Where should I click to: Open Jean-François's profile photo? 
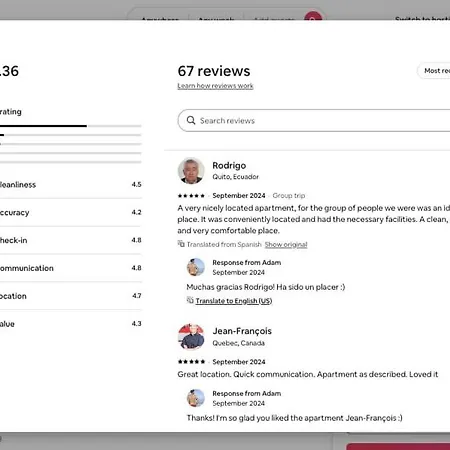pos(191,336)
